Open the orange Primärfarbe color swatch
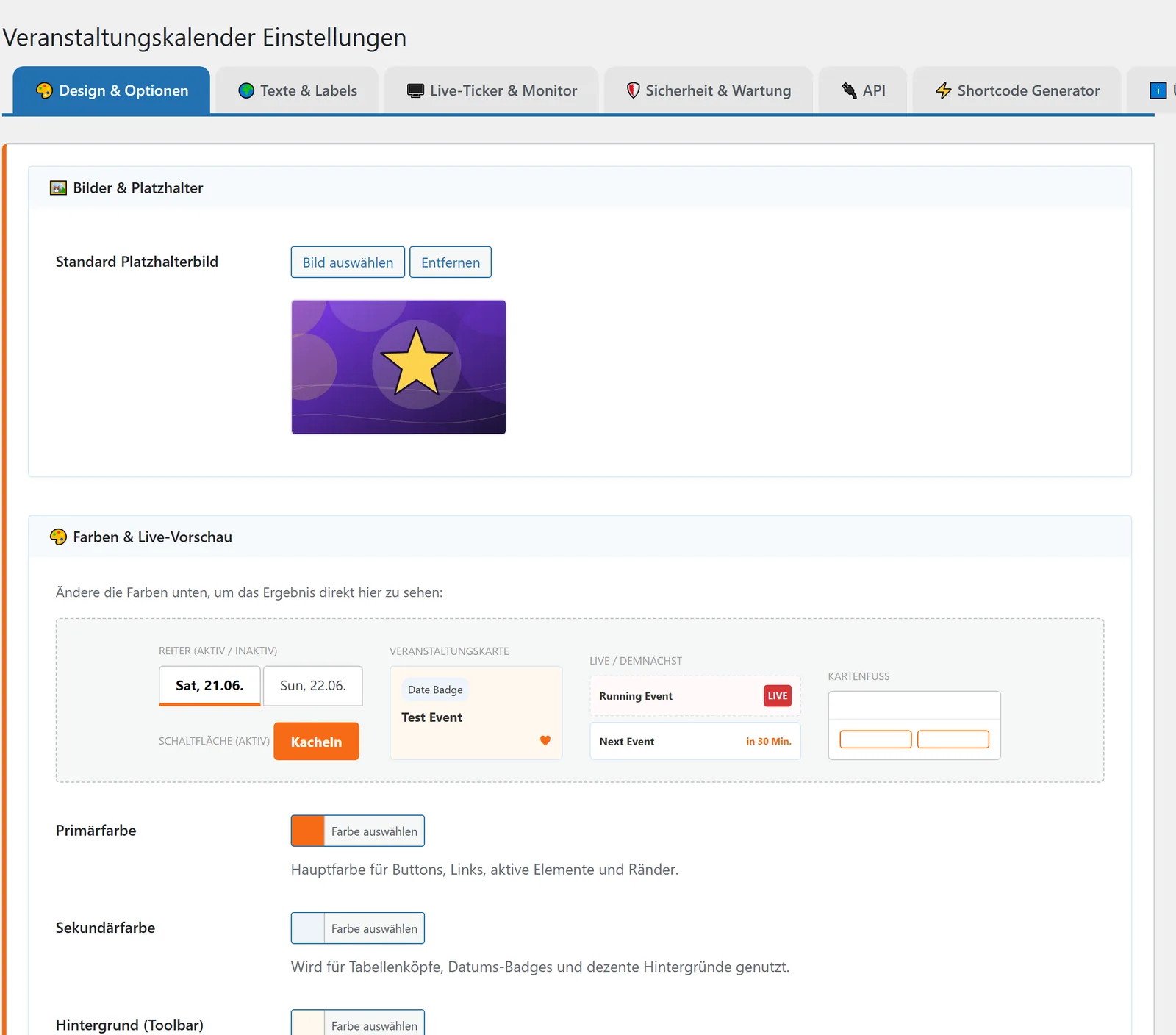The height and width of the screenshot is (1035, 1176). click(308, 831)
